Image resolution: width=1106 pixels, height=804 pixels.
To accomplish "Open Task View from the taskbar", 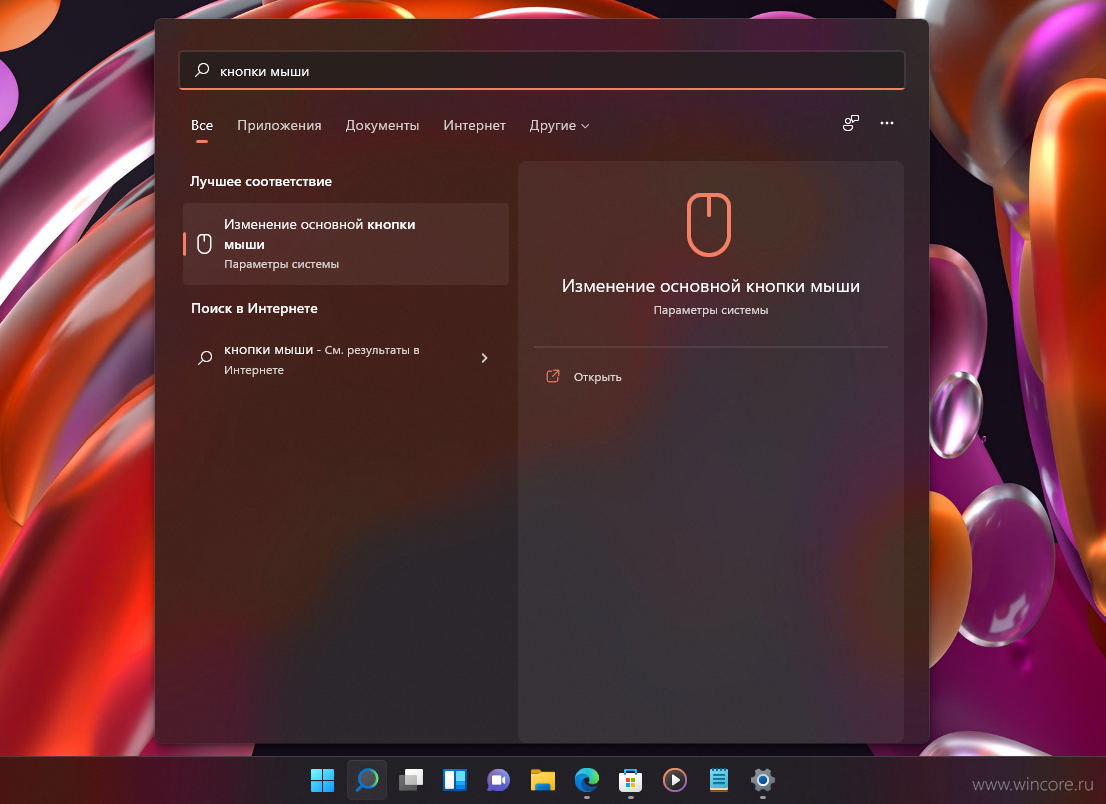I will click(x=411, y=780).
